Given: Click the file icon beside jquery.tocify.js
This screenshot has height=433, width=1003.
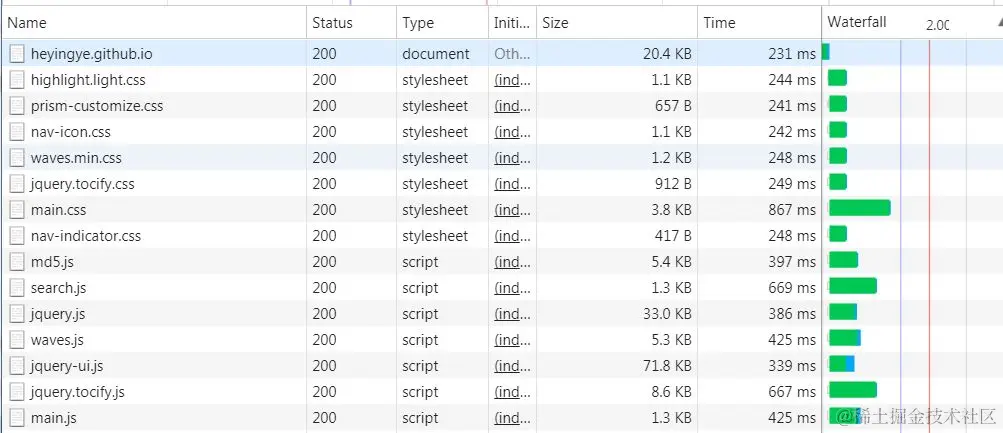Looking at the screenshot, I should [18, 392].
